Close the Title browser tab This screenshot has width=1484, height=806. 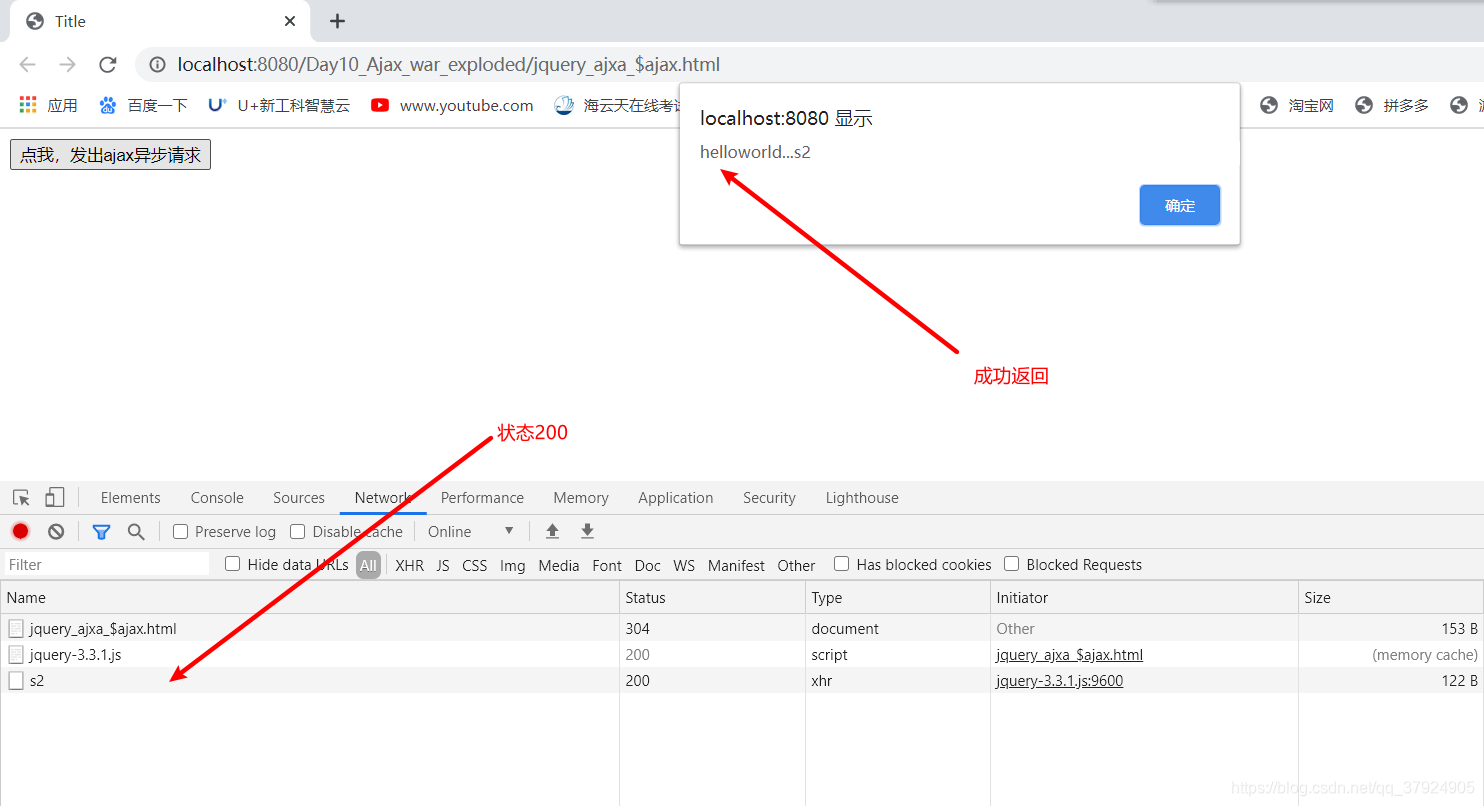point(290,21)
